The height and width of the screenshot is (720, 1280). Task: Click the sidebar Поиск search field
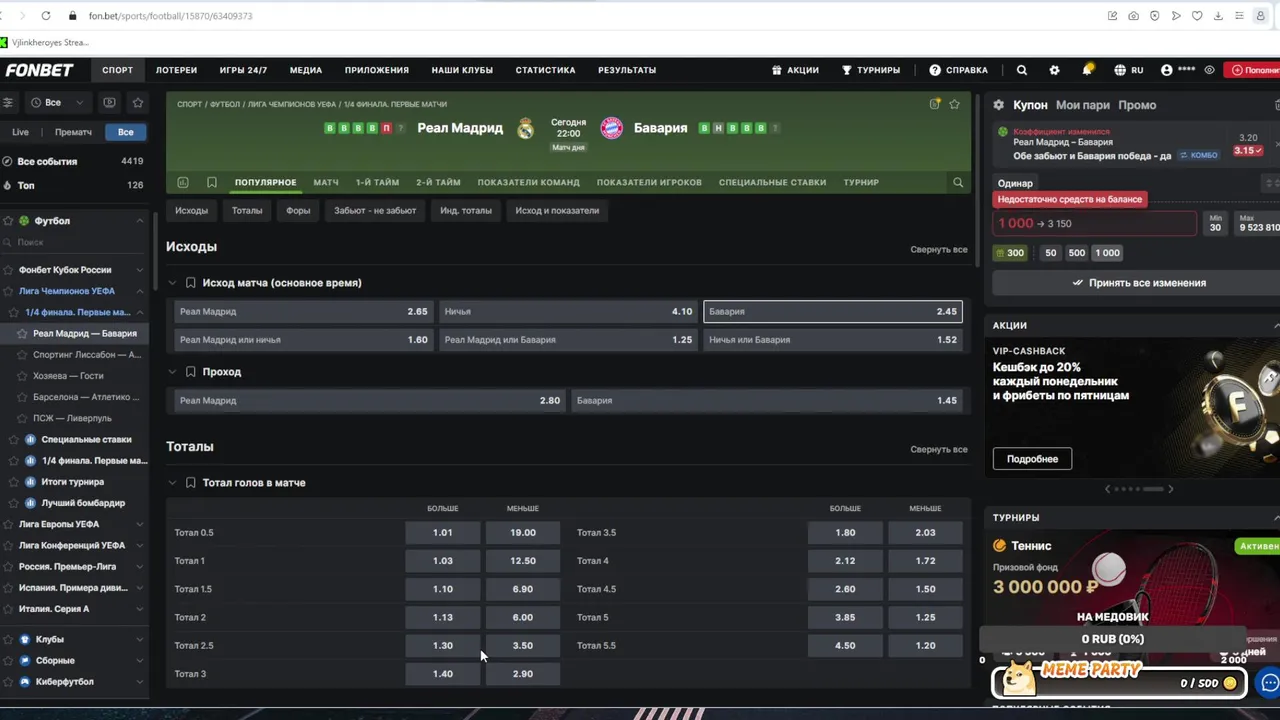coord(72,242)
